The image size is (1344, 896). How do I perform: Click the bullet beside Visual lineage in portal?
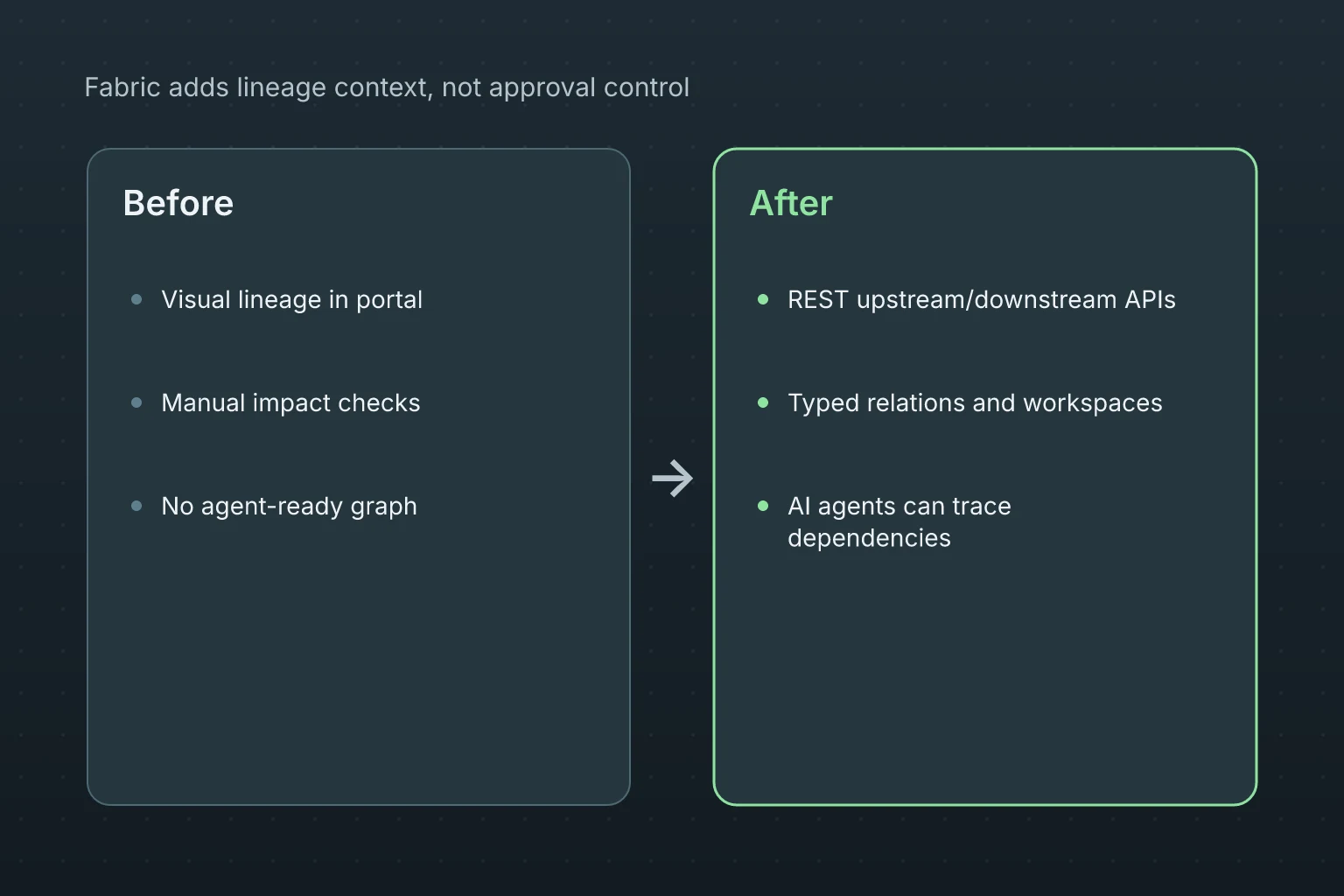pos(136,299)
